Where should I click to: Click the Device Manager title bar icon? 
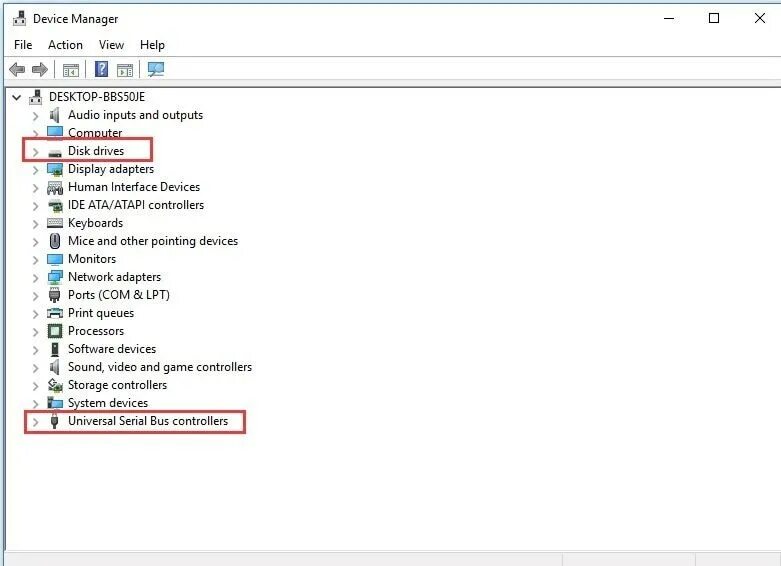[x=19, y=18]
